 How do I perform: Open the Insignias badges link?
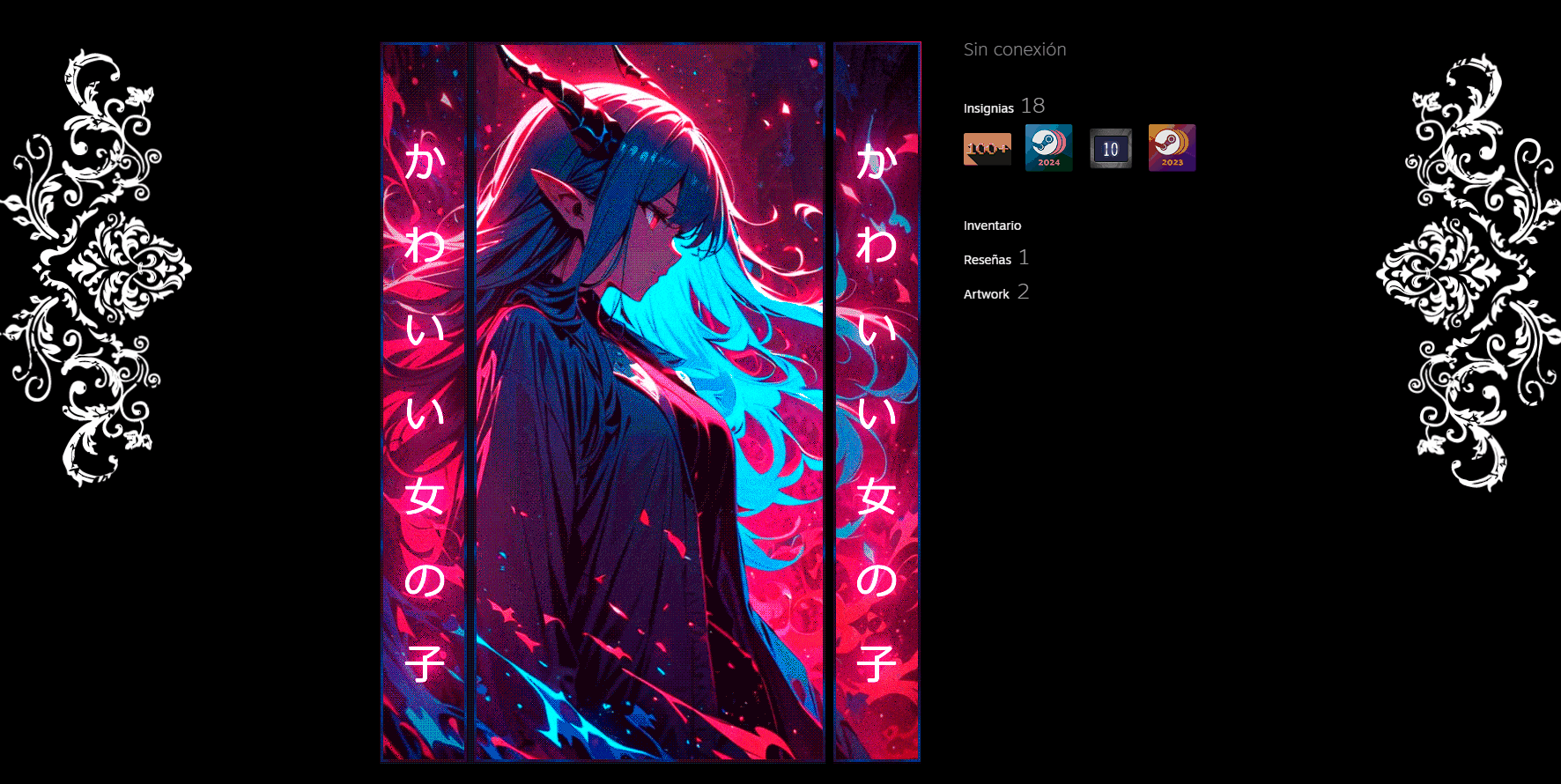[x=988, y=108]
